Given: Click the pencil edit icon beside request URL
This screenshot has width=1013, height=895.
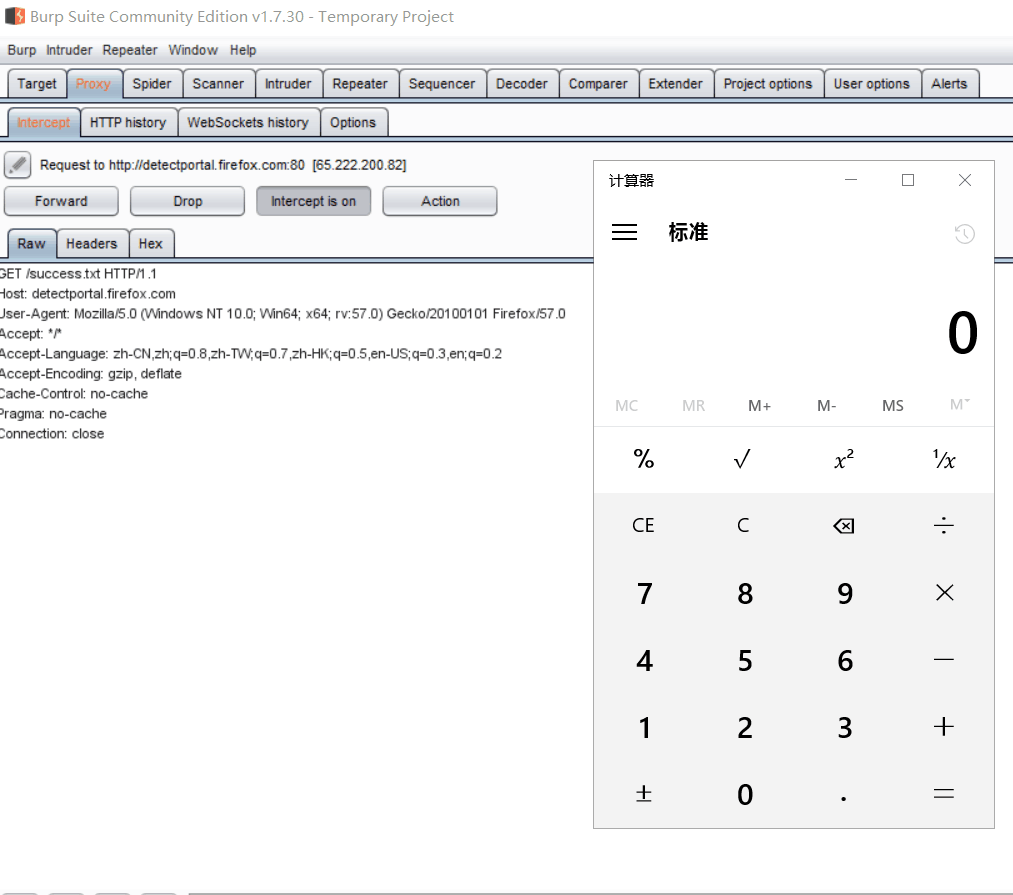Looking at the screenshot, I should pyautogui.click(x=17, y=165).
